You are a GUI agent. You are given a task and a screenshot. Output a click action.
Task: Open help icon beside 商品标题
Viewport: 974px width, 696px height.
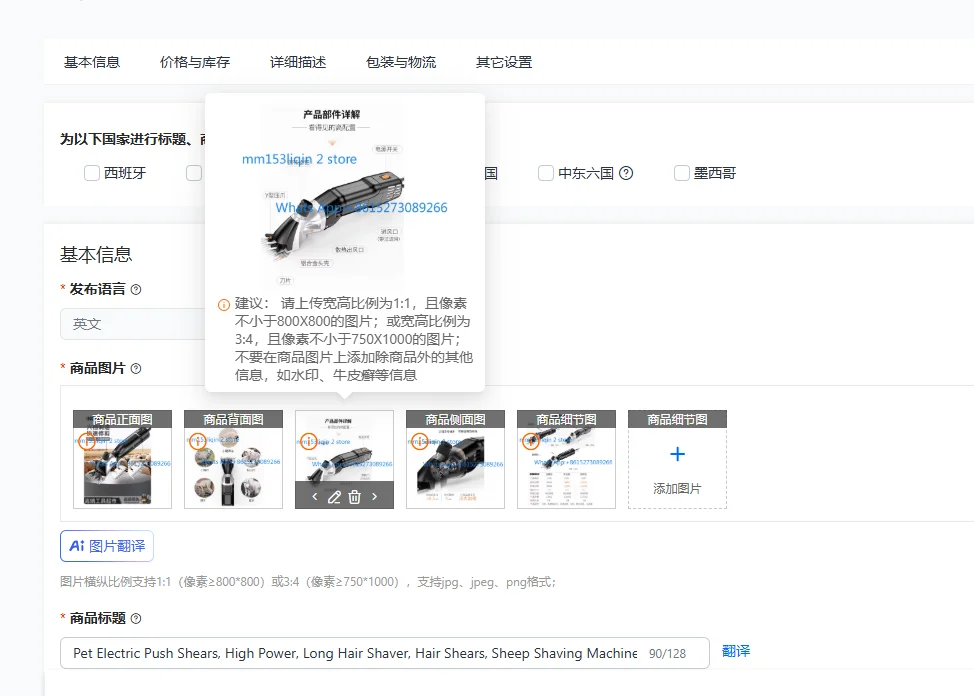pyautogui.click(x=136, y=619)
